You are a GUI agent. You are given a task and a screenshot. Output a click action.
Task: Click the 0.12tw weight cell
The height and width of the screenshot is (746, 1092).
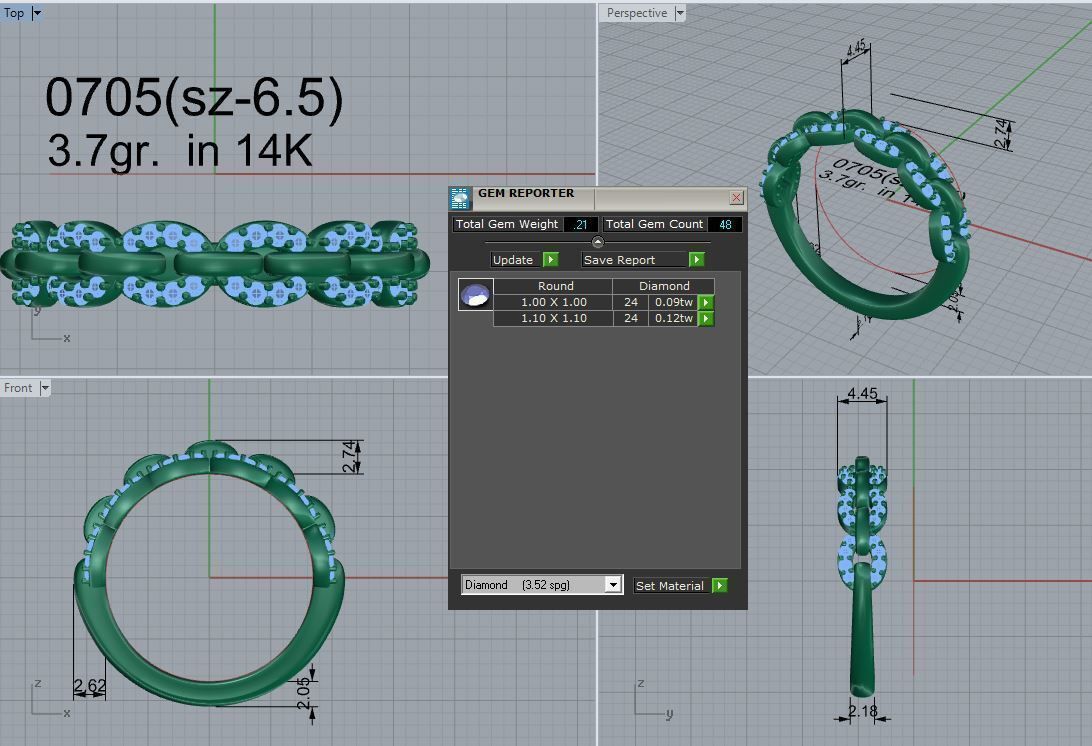(673, 318)
